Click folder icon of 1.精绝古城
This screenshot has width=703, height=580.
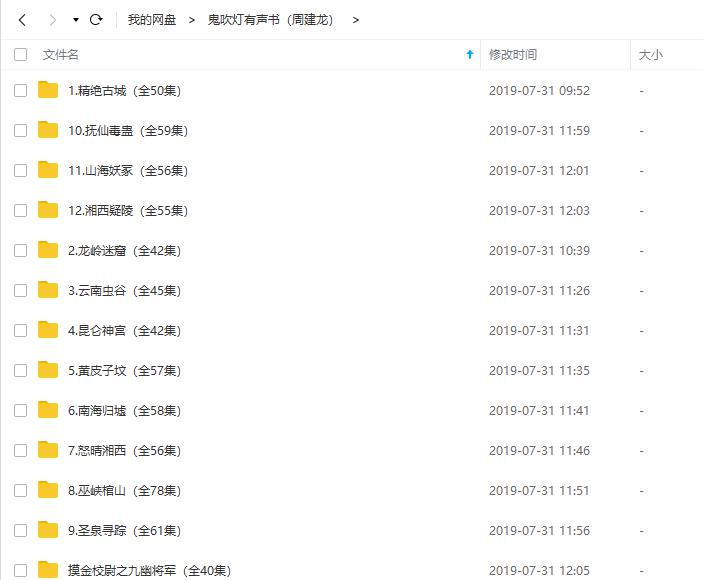point(48,90)
